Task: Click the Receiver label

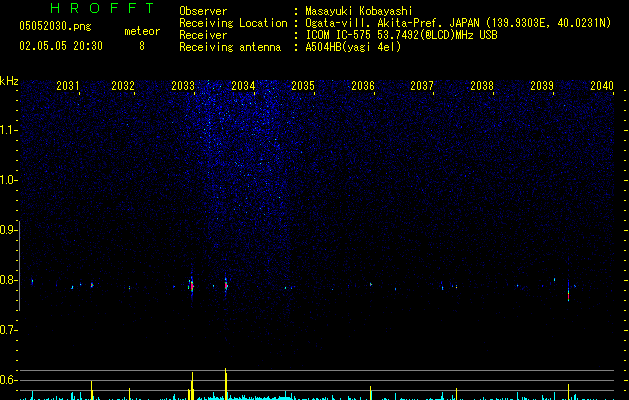Action: [x=203, y=35]
